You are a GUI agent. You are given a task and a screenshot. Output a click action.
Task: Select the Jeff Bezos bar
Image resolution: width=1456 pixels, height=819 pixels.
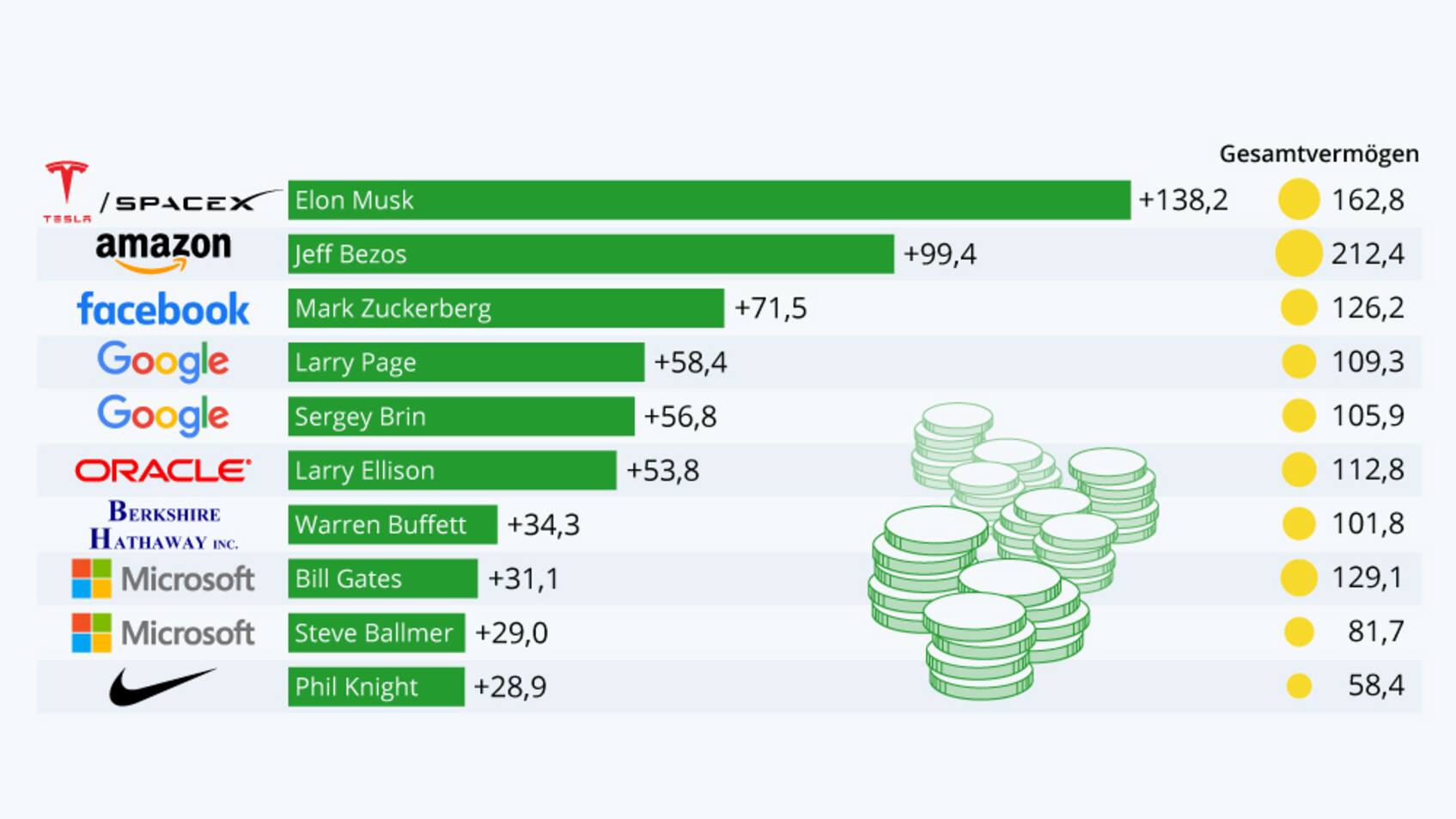click(591, 254)
